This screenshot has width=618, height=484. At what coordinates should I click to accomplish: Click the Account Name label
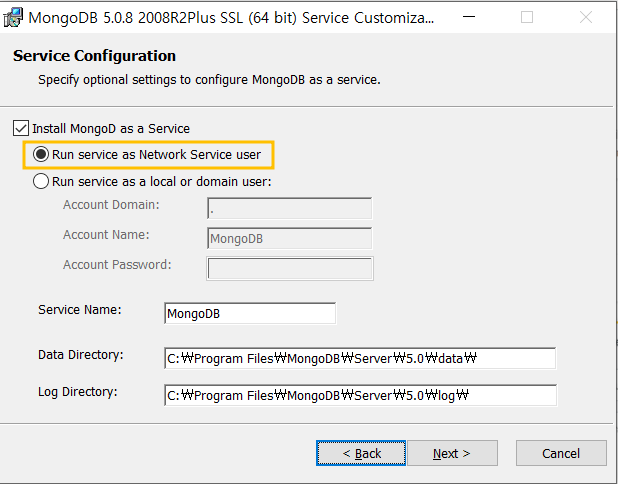tap(106, 235)
